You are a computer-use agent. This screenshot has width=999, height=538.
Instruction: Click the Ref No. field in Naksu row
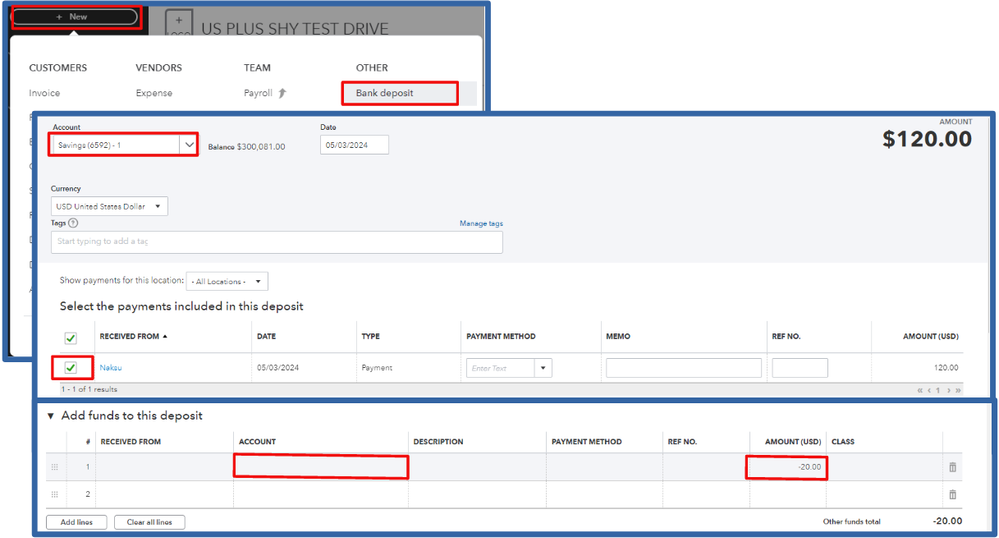pos(800,368)
